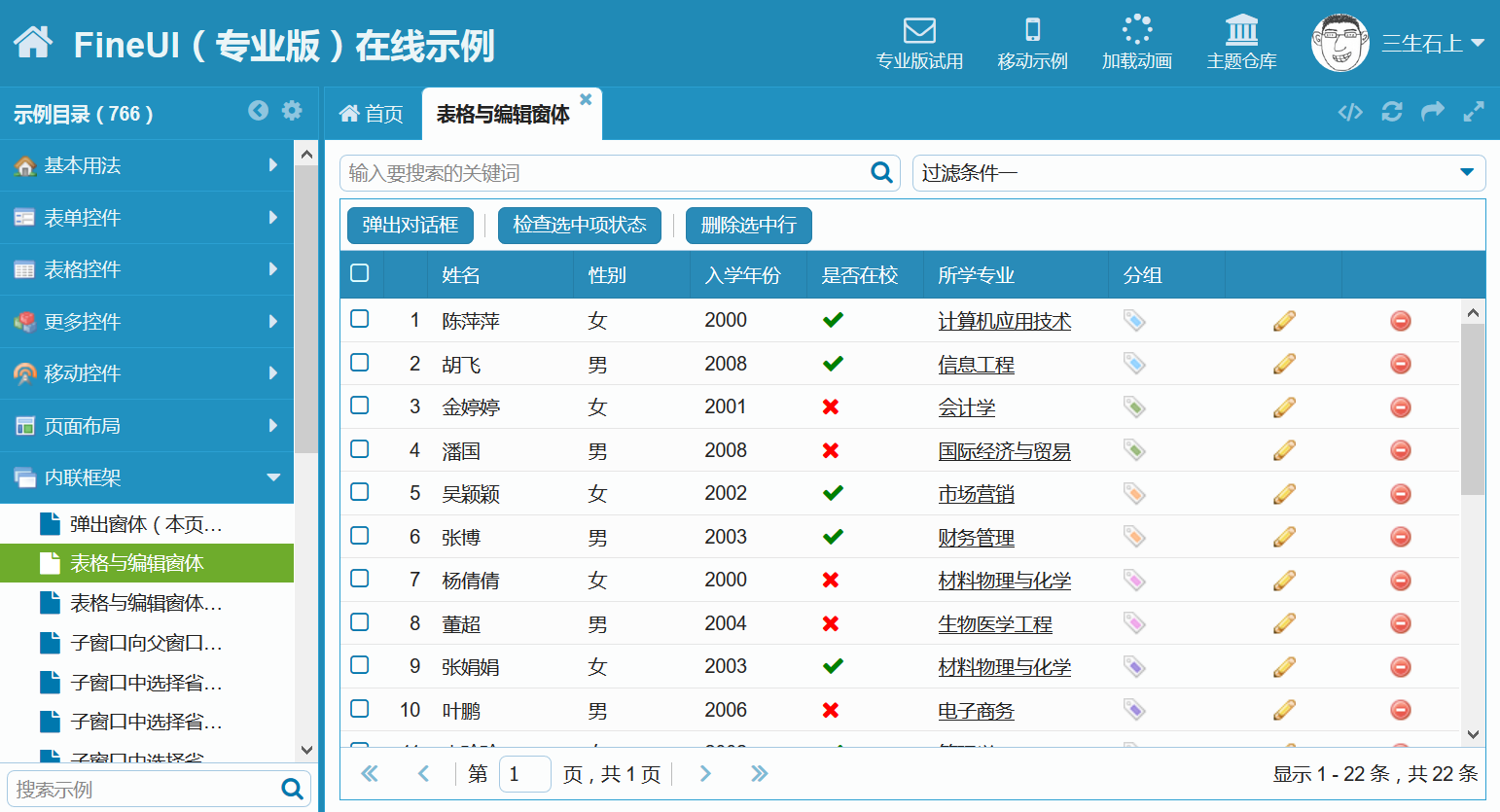Select 弹出窗体 item in sidebar tree
Image resolution: width=1500 pixels, height=812 pixels.
tap(146, 524)
